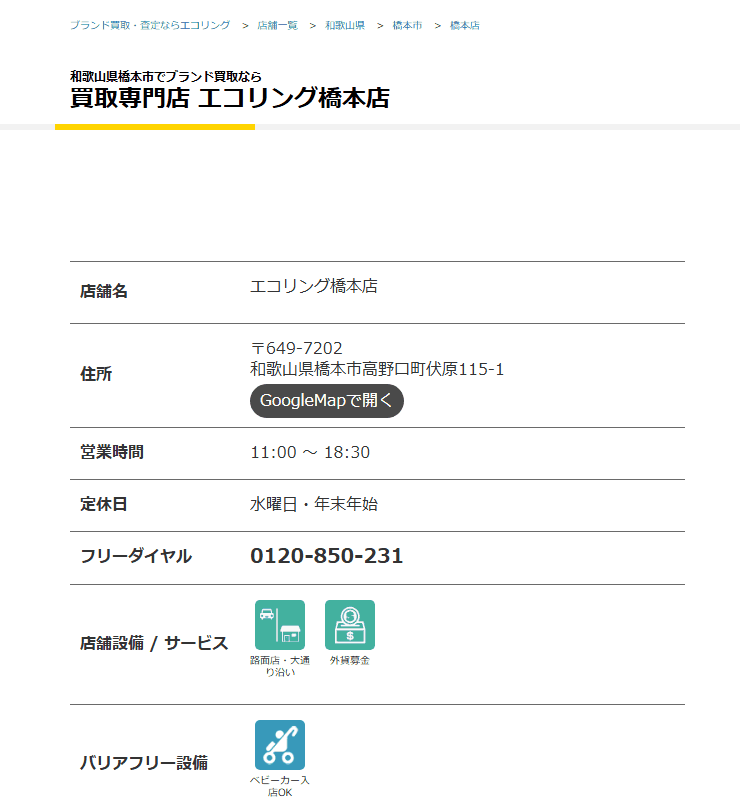
Task: Open the 橋本市 breadcrumb link
Action: click(407, 26)
